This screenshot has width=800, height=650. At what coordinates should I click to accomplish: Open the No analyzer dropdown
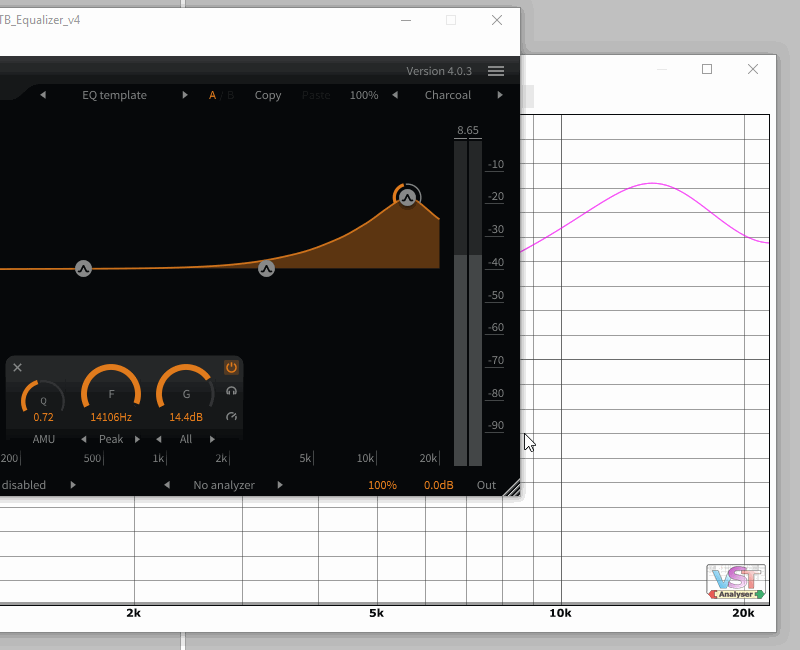(224, 485)
